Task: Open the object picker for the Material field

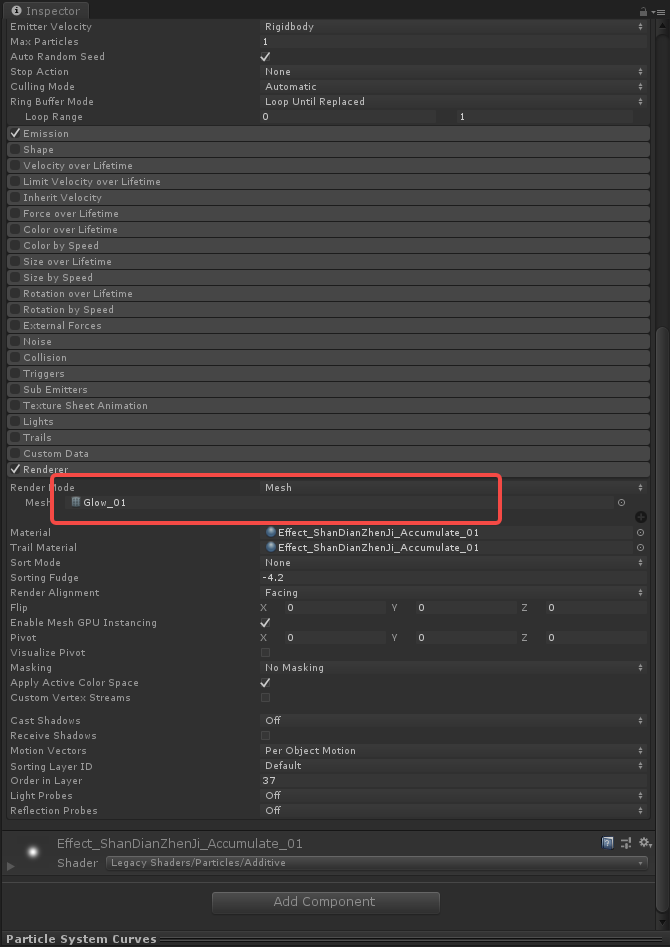Action: (x=640, y=533)
